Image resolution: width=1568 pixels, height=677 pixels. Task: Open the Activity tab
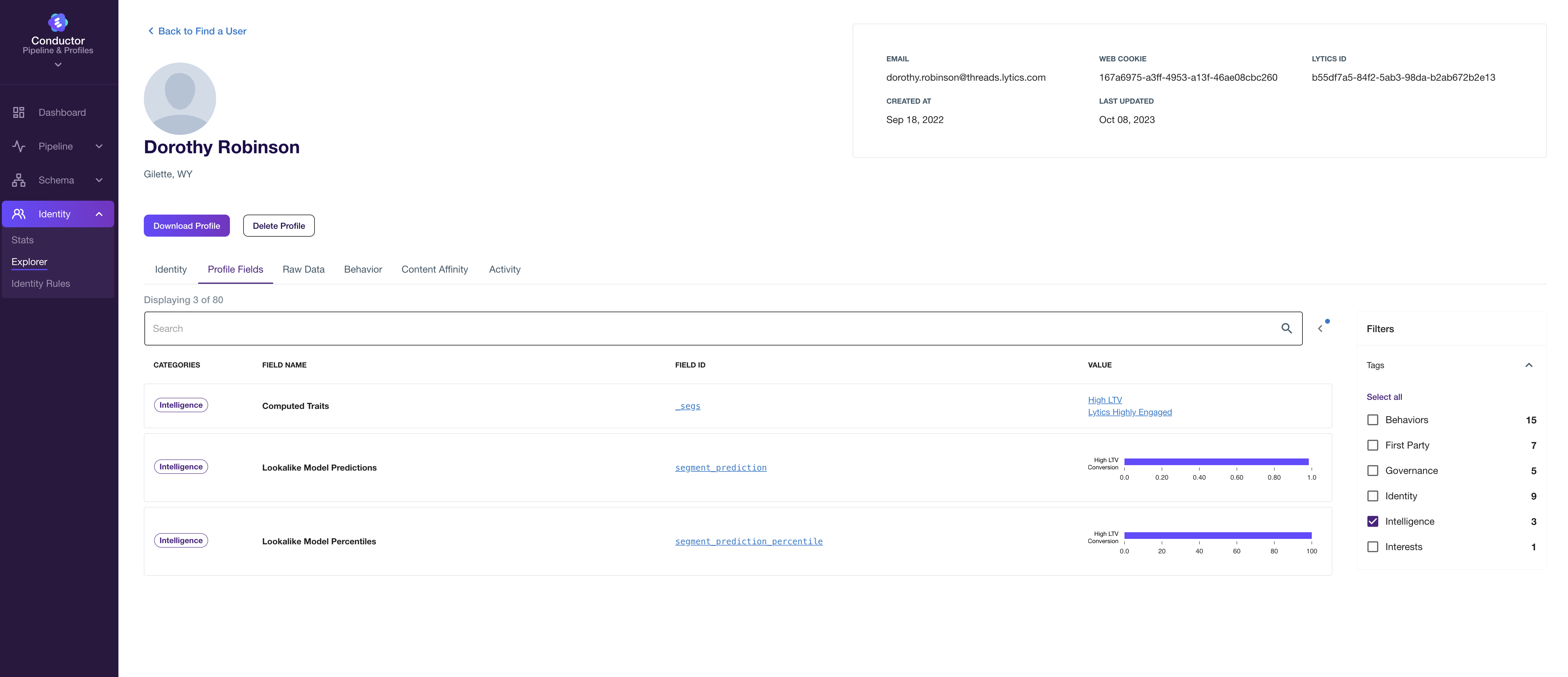point(505,269)
